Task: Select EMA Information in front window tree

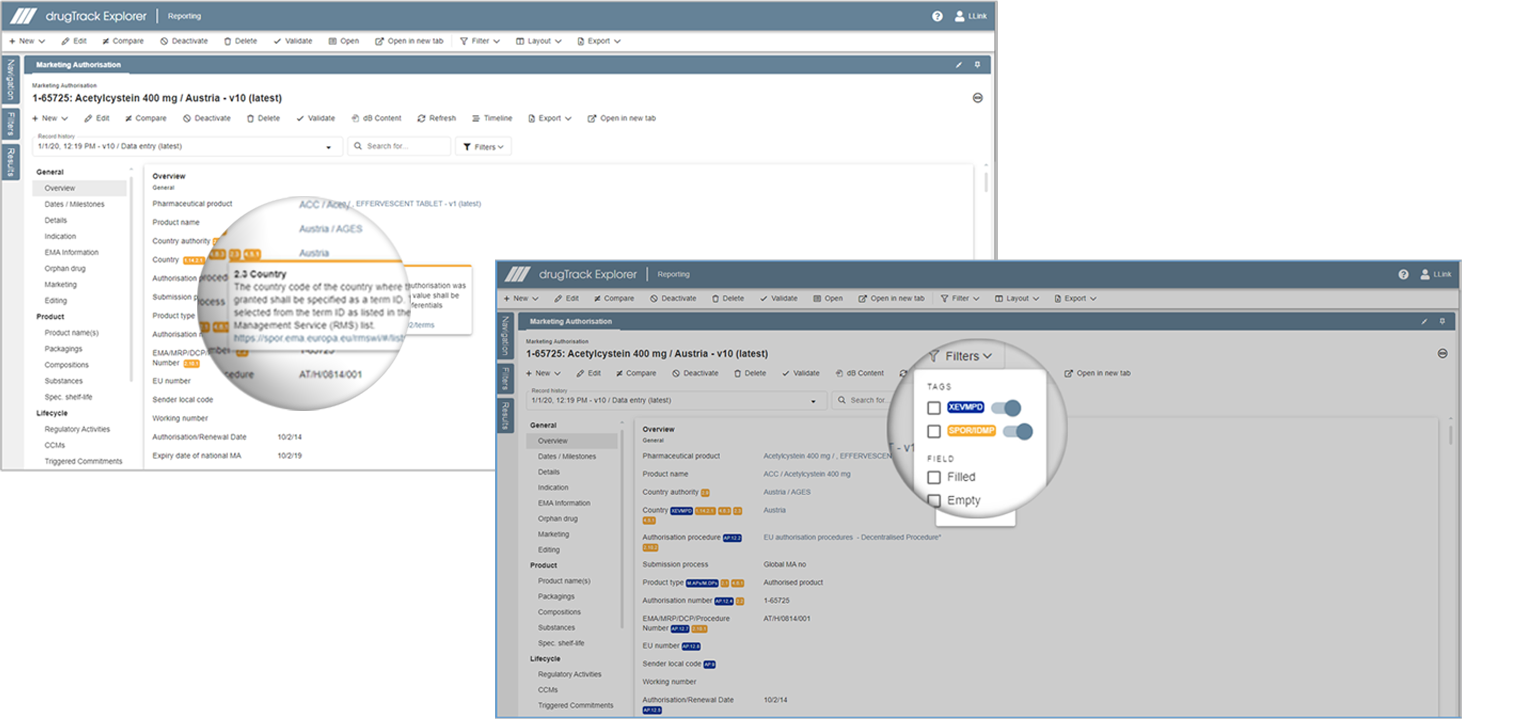Action: pyautogui.click(x=564, y=503)
